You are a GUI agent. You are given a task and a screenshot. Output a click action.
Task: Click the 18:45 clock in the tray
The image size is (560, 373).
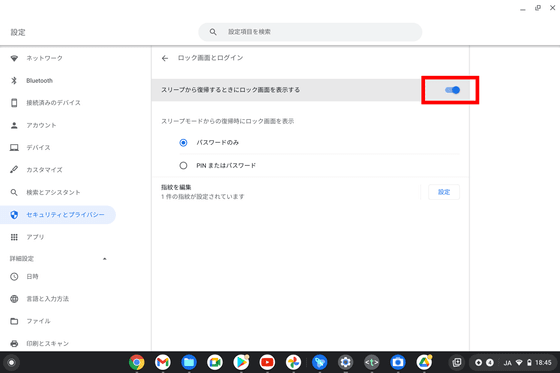pos(543,363)
